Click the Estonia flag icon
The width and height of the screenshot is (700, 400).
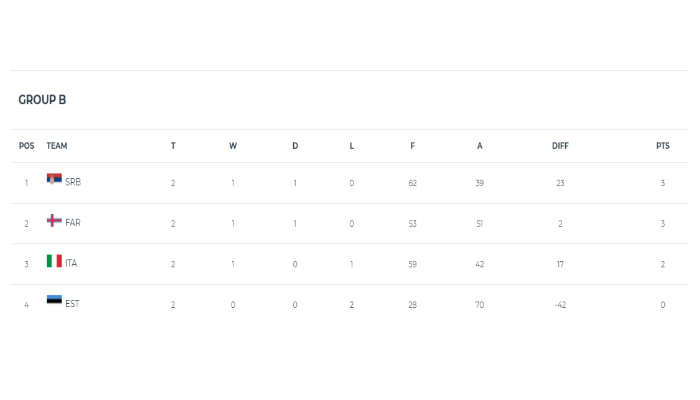tap(54, 301)
